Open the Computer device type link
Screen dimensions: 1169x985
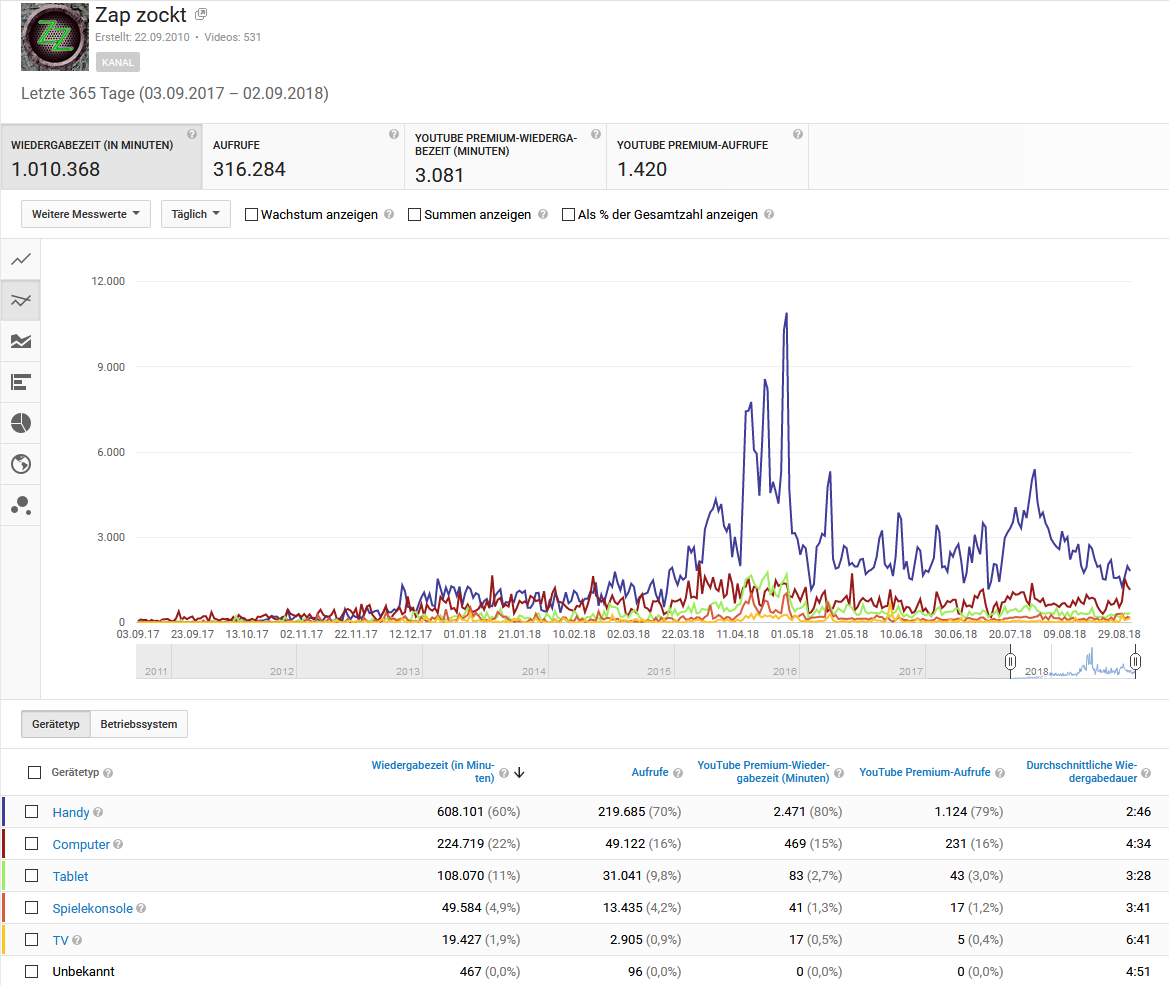tap(81, 845)
